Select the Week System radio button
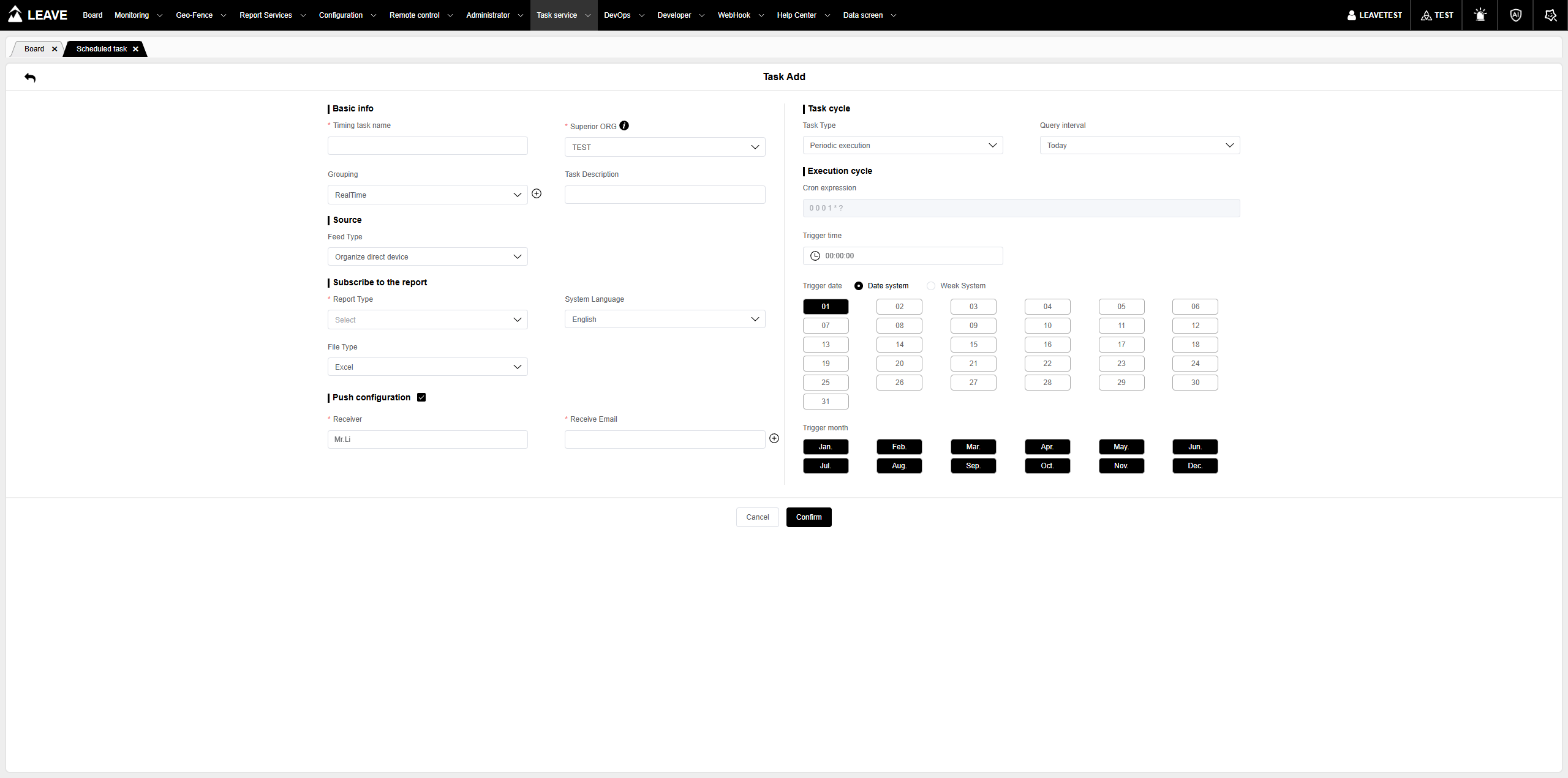 click(x=931, y=286)
